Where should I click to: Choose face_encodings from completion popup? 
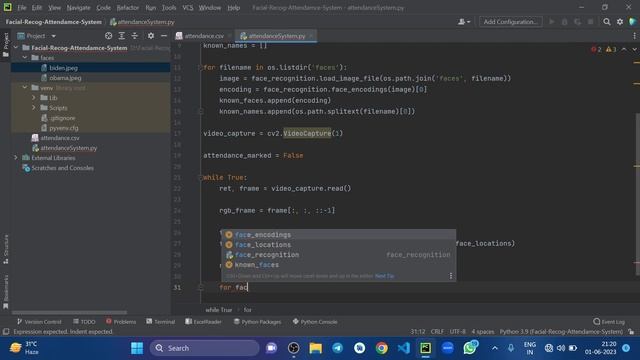pyautogui.click(x=338, y=235)
